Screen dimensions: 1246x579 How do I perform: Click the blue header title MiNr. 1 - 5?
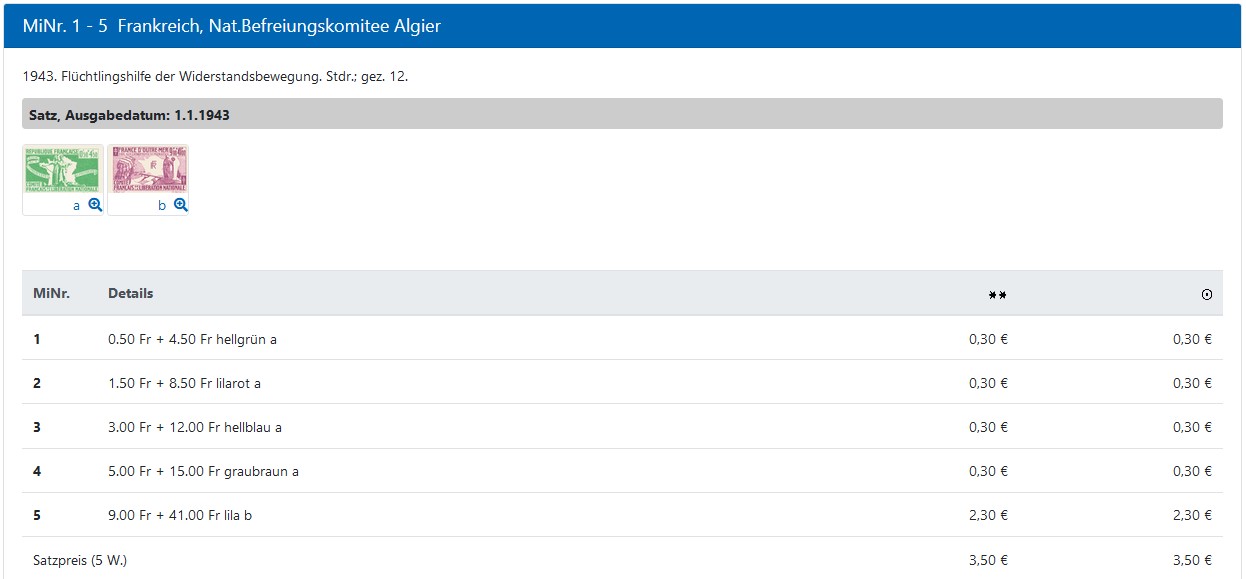tap(232, 26)
